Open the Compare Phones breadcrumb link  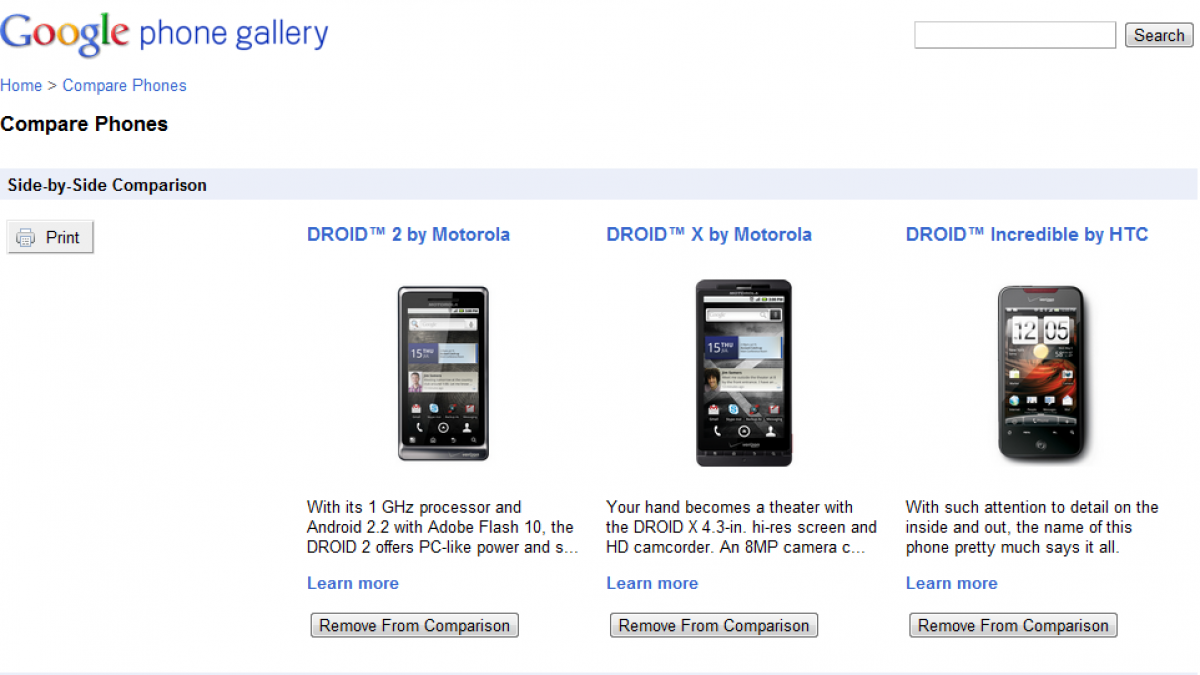pos(124,86)
